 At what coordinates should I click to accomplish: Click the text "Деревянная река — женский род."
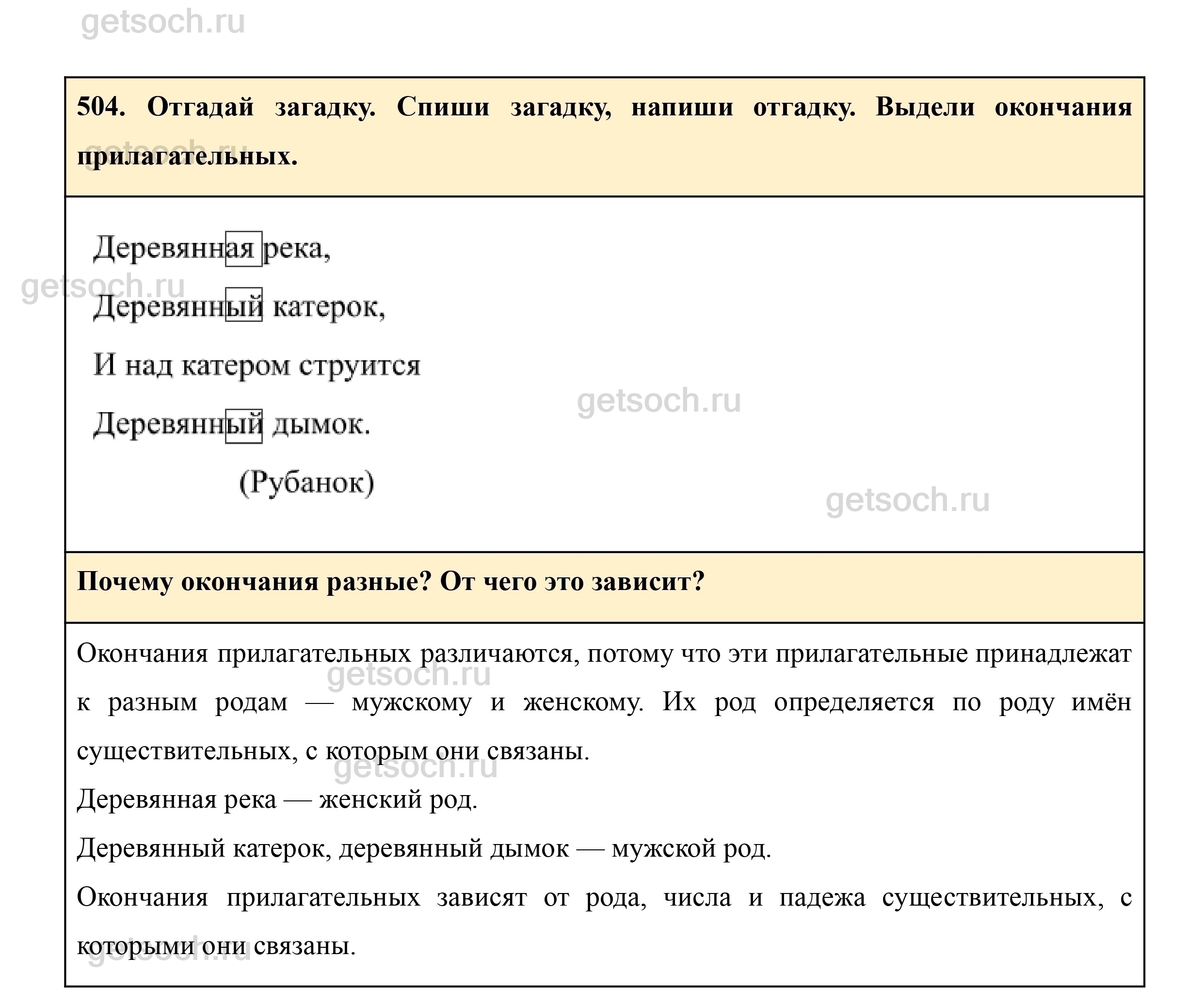click(277, 800)
